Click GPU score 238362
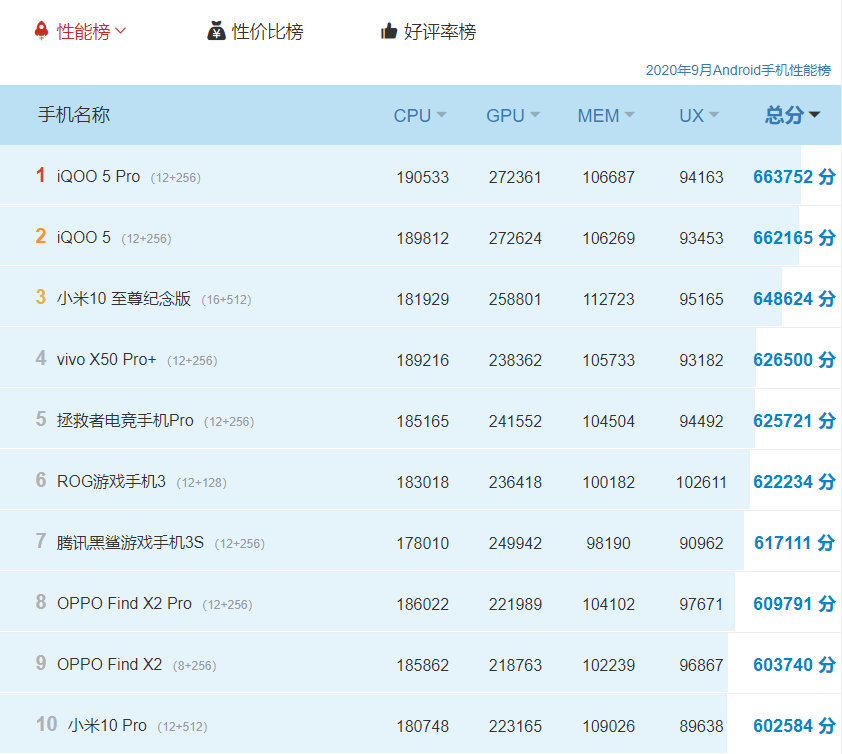The image size is (842, 754). 515,360
